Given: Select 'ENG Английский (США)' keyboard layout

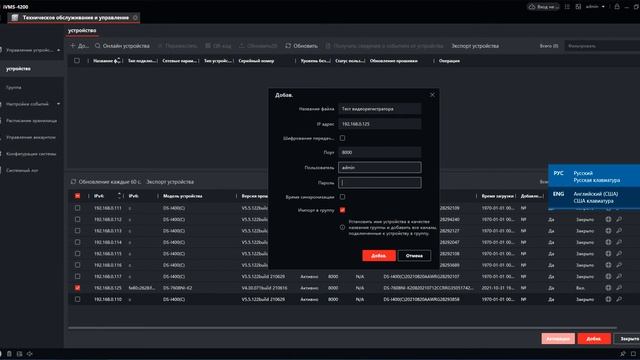Looking at the screenshot, I should tap(594, 197).
